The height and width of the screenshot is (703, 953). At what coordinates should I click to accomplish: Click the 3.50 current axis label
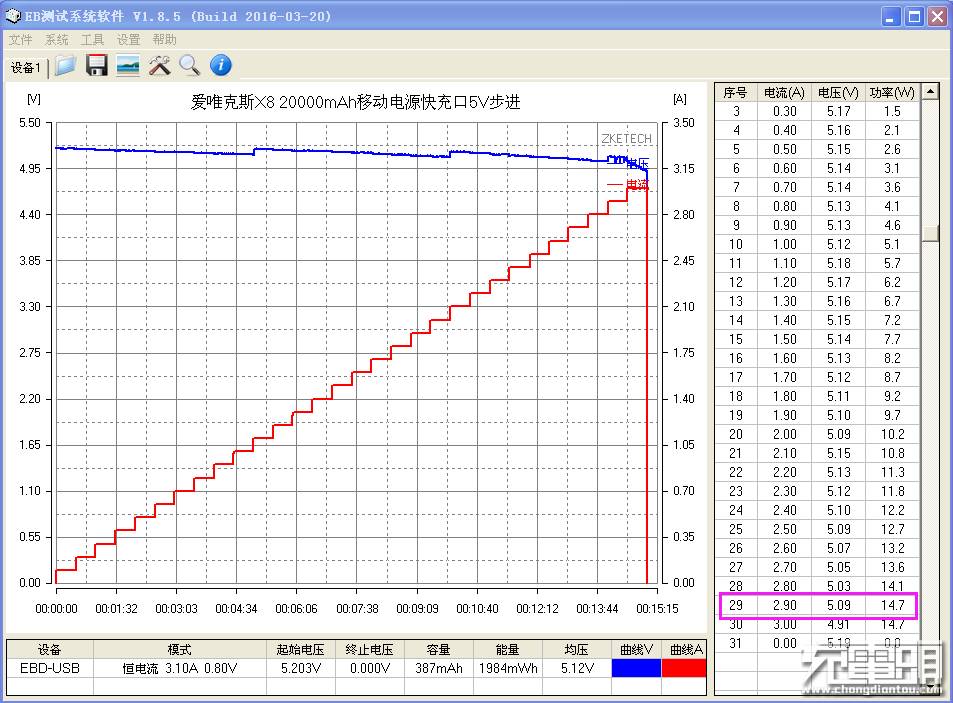click(684, 123)
